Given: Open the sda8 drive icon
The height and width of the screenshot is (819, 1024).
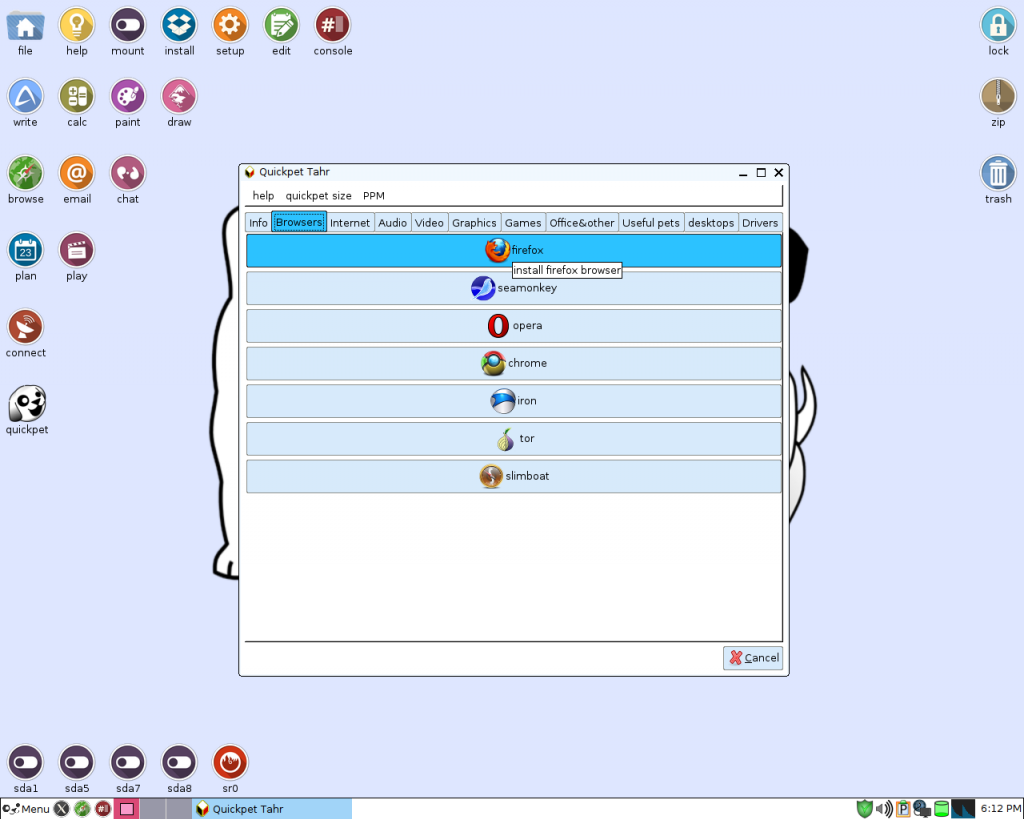Looking at the screenshot, I should (180, 769).
